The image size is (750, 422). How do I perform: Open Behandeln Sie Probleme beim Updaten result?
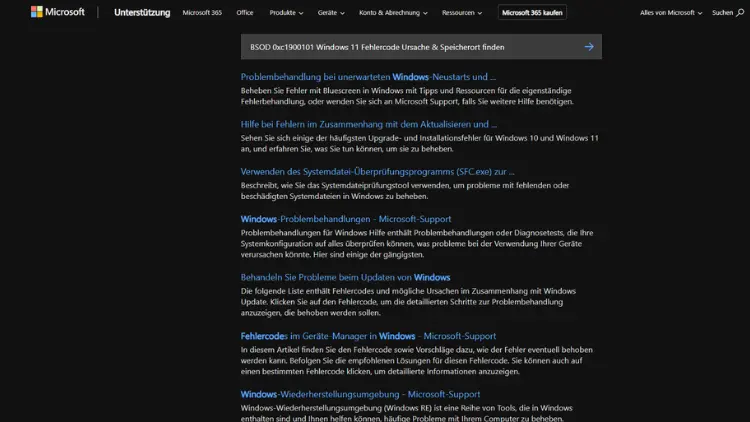(x=345, y=278)
